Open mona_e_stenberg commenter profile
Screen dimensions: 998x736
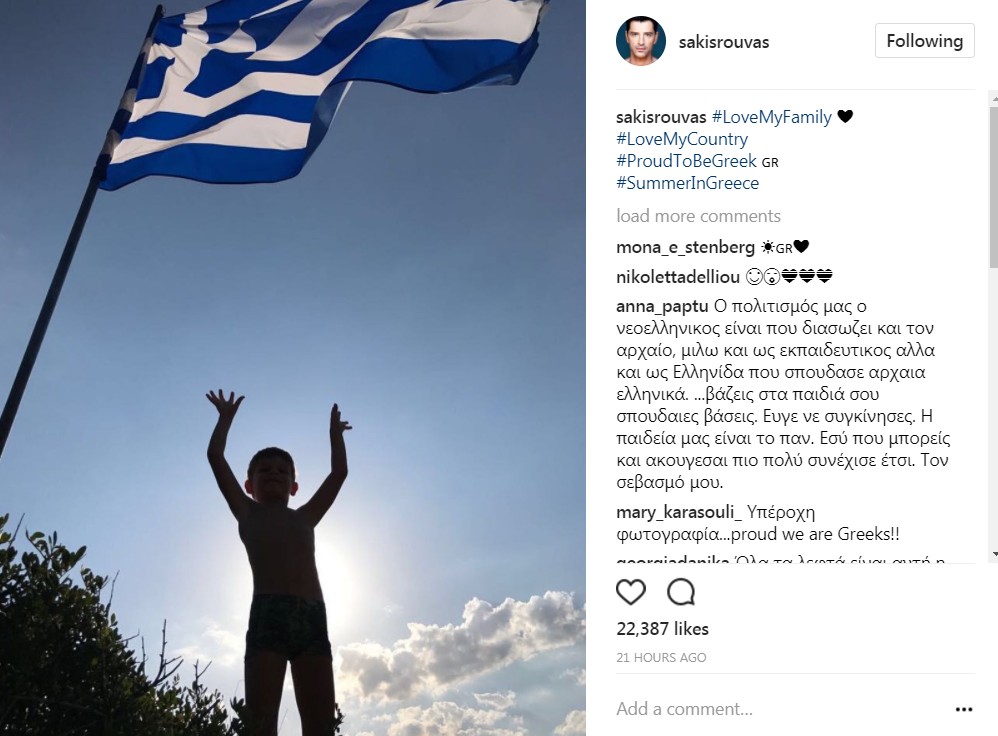[x=685, y=247]
